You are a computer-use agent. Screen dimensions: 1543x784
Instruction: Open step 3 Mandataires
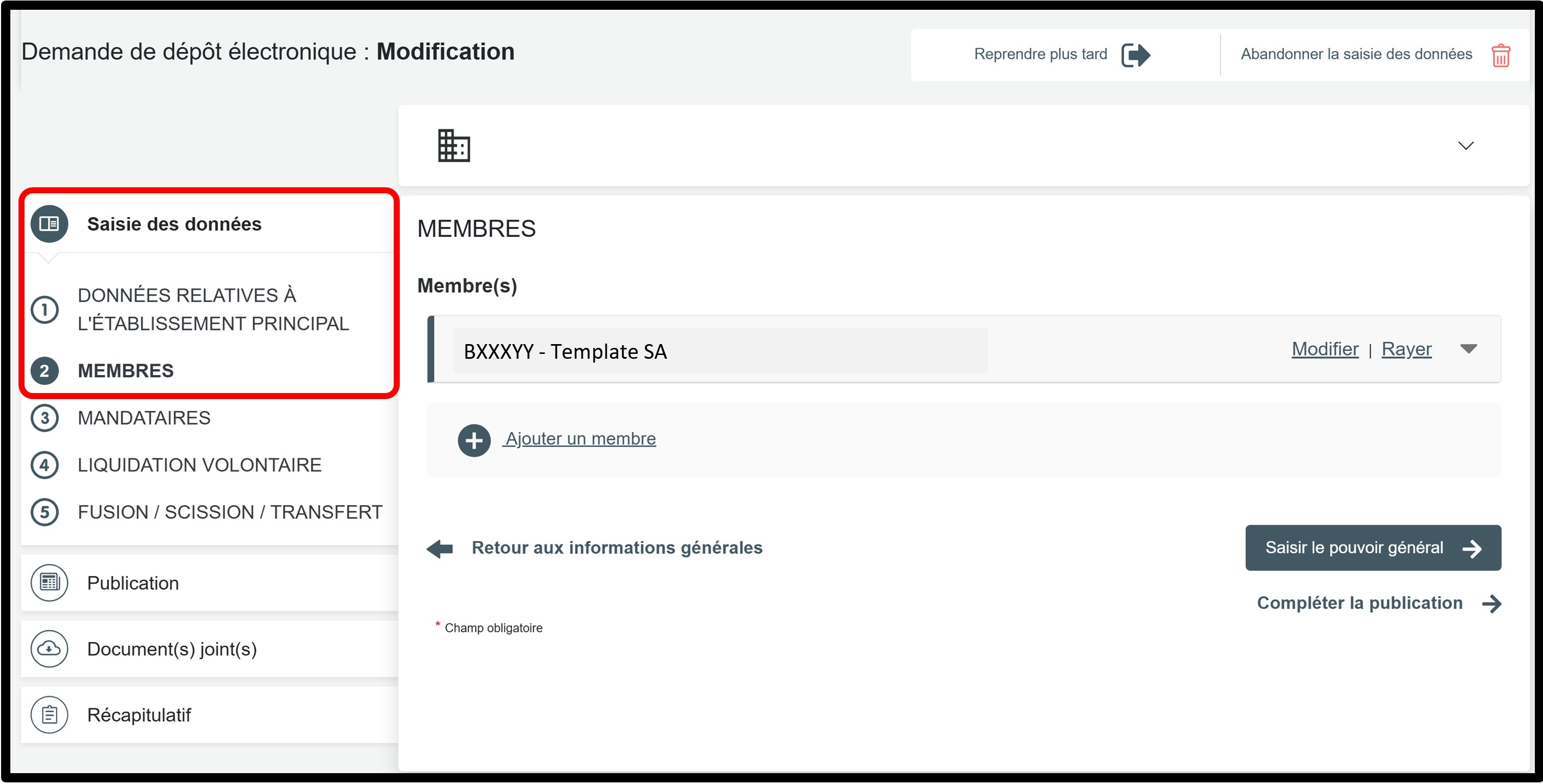[144, 418]
